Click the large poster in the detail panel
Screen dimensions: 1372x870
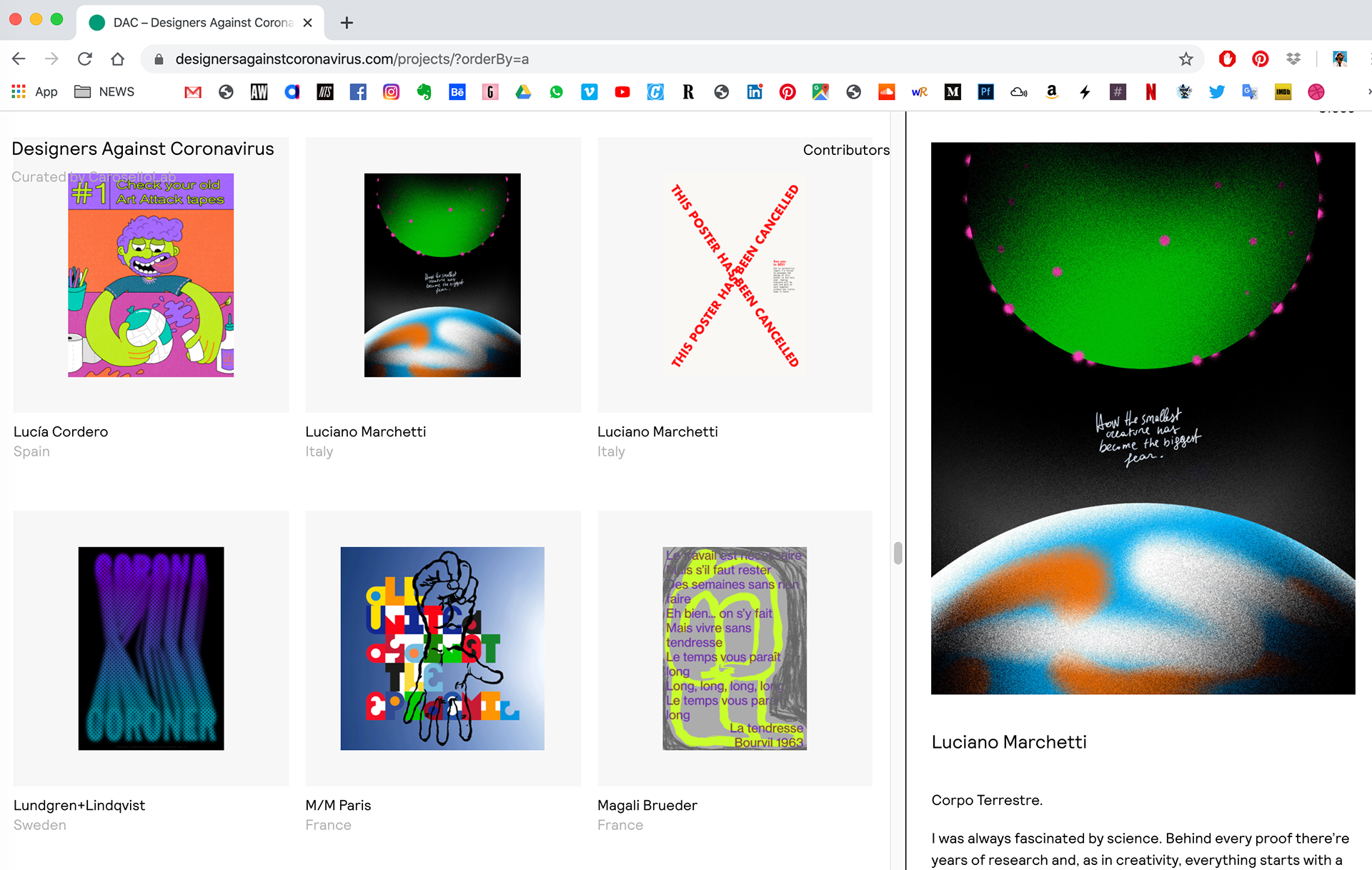point(1143,418)
